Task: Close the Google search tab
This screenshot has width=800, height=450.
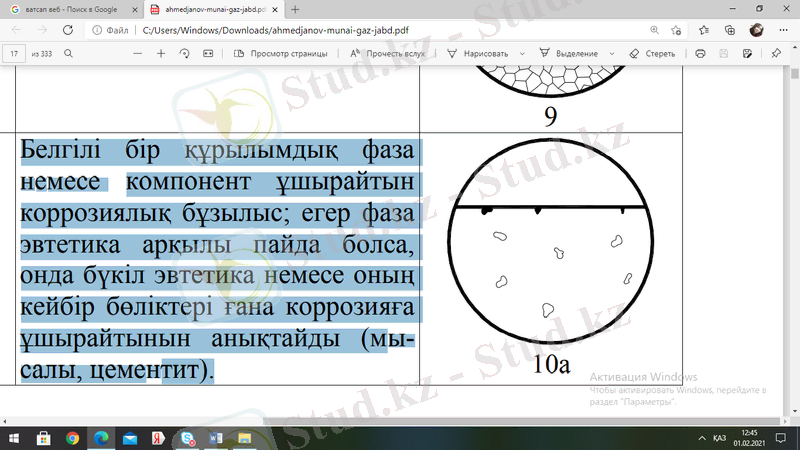Action: [135, 10]
